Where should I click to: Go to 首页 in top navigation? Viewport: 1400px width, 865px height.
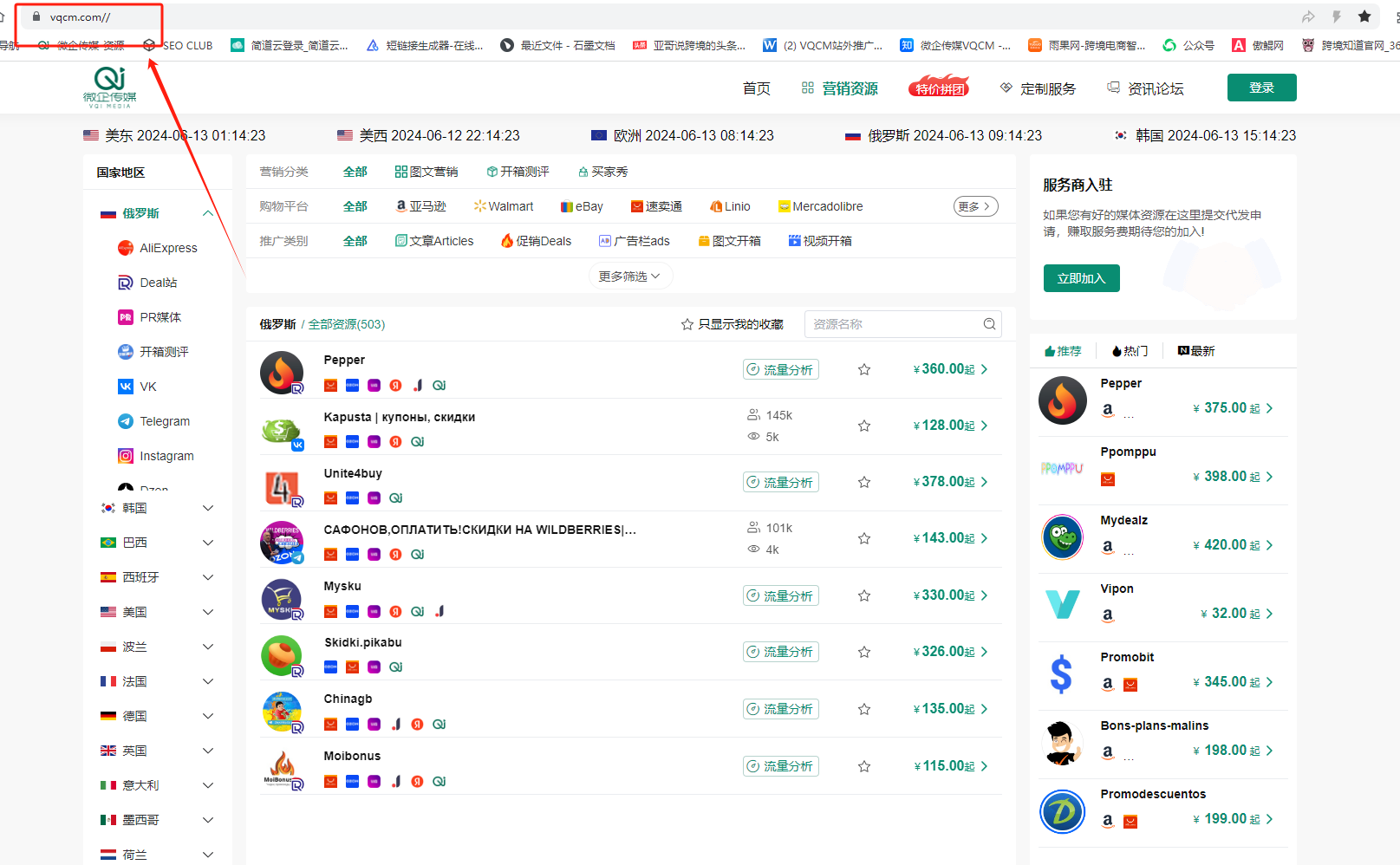[x=757, y=88]
